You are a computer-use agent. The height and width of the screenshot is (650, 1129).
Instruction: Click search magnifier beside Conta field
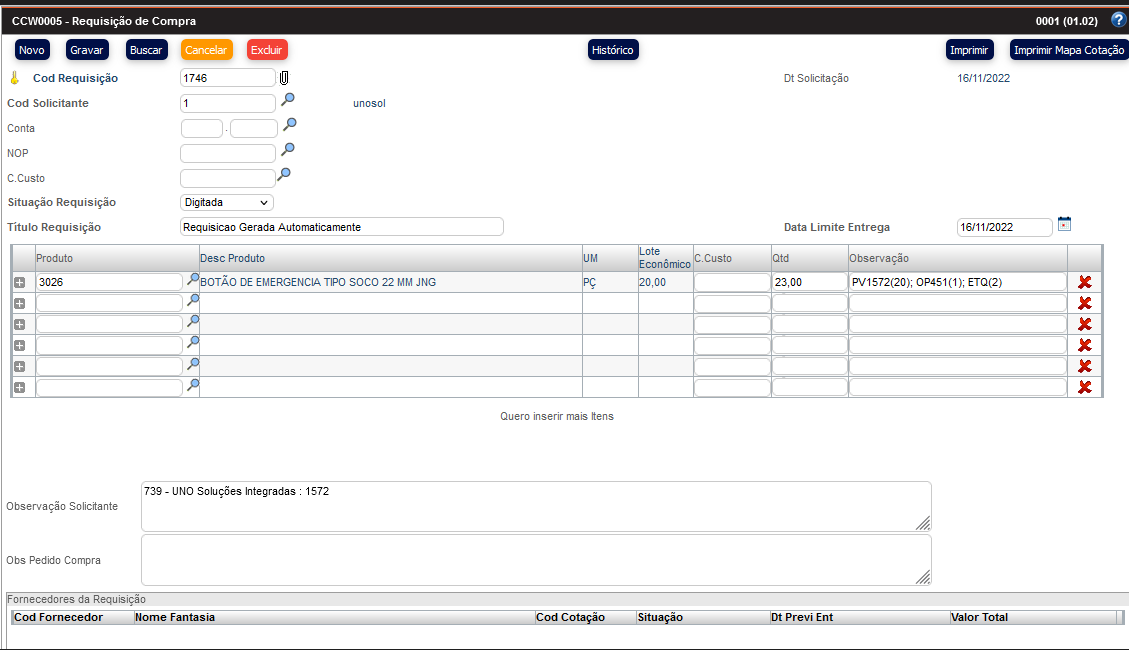click(290, 125)
